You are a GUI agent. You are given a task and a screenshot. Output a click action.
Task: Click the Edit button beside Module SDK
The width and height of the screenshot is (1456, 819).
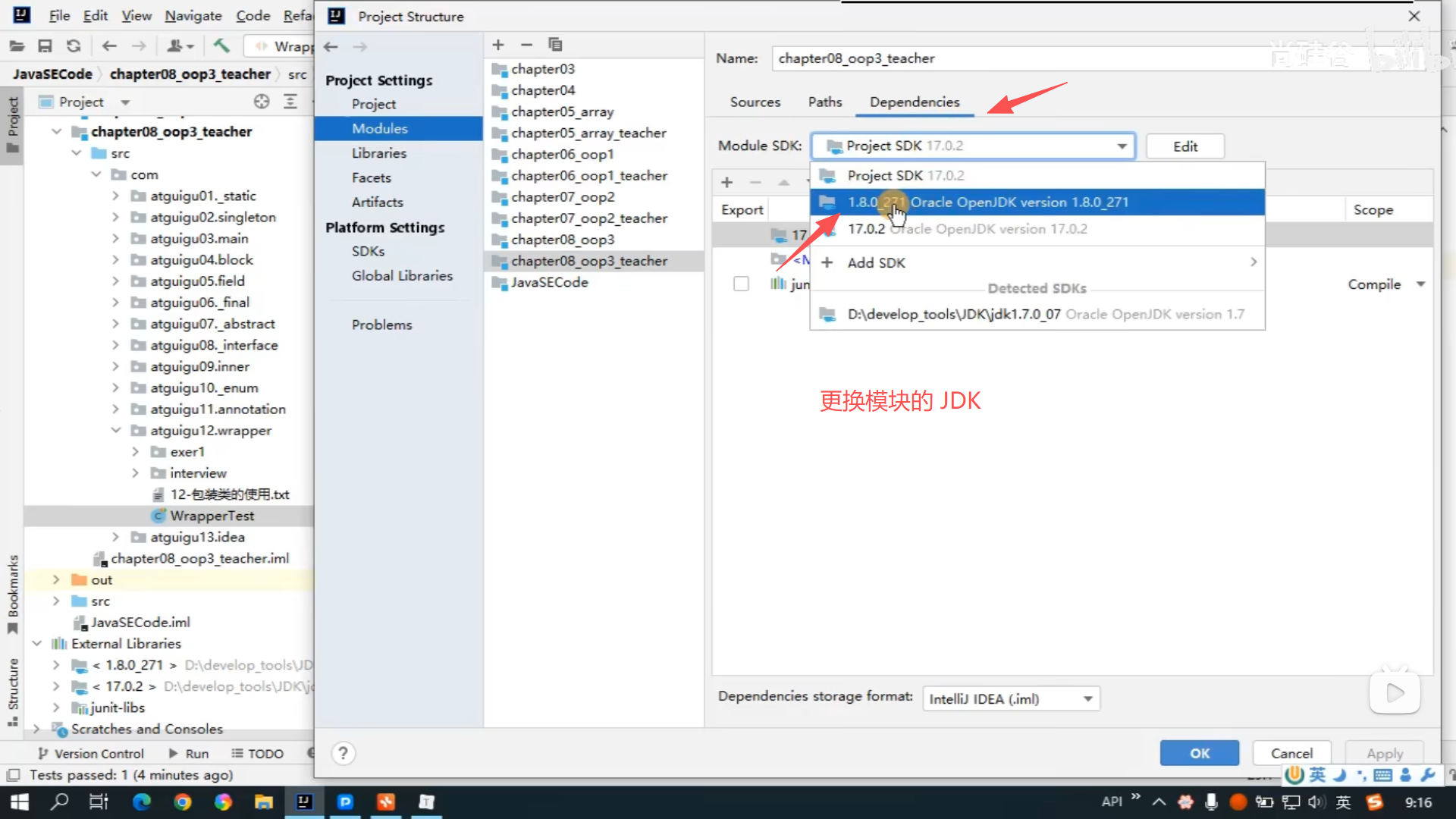click(x=1185, y=146)
